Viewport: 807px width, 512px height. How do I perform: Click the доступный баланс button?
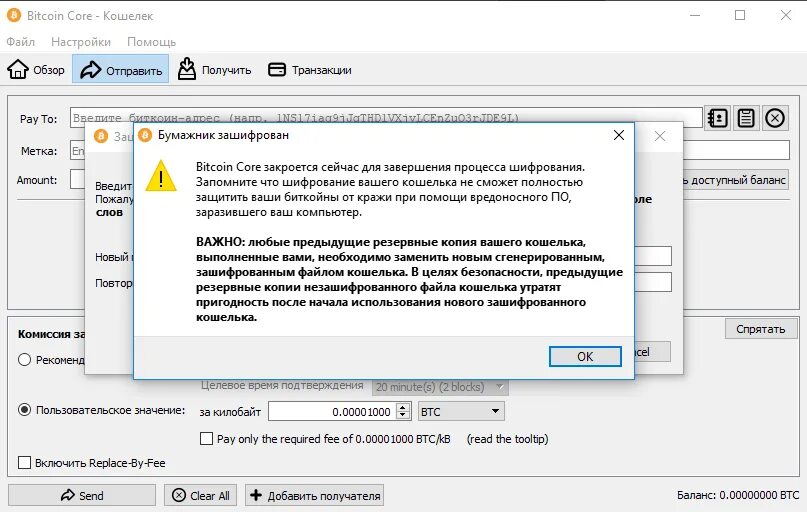coord(736,180)
